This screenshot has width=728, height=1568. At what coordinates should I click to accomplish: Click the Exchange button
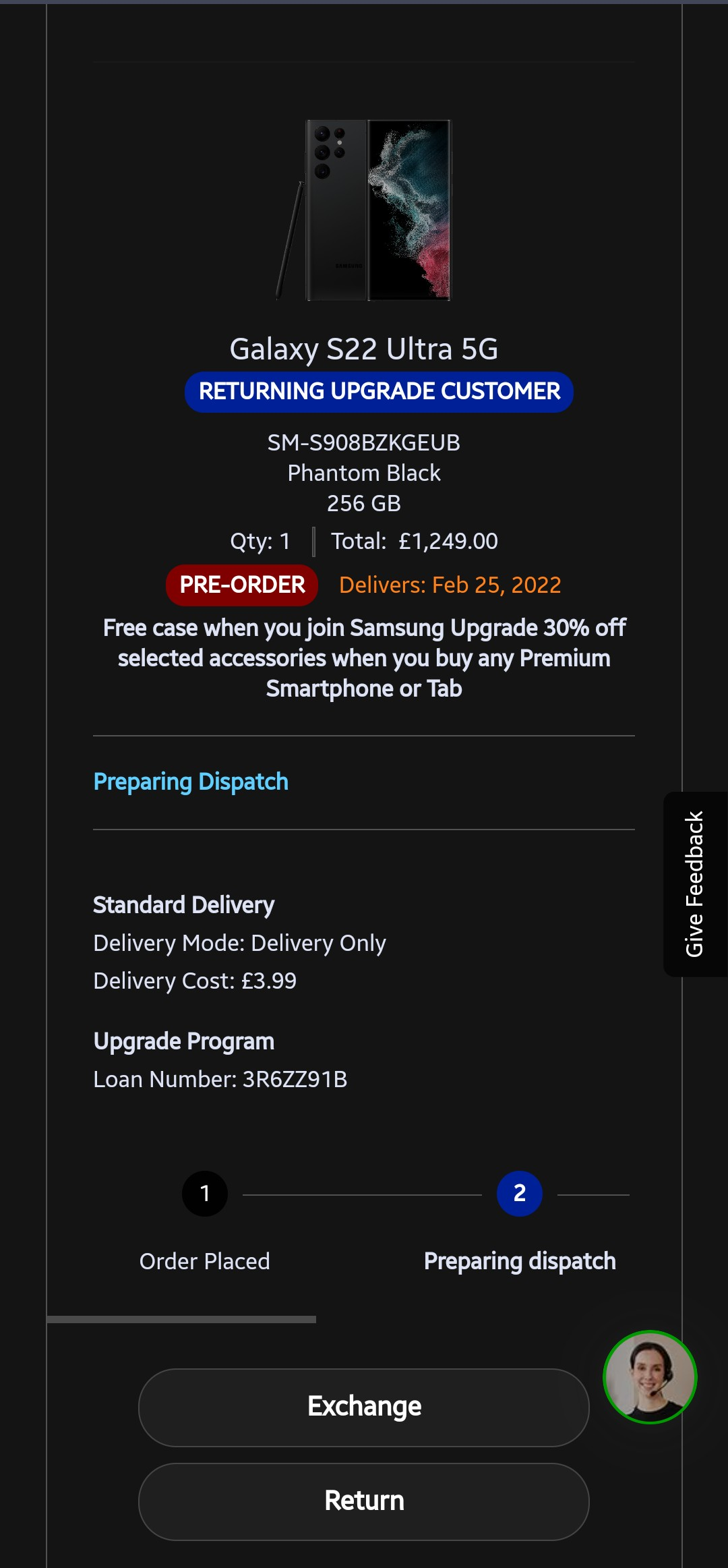[363, 1406]
